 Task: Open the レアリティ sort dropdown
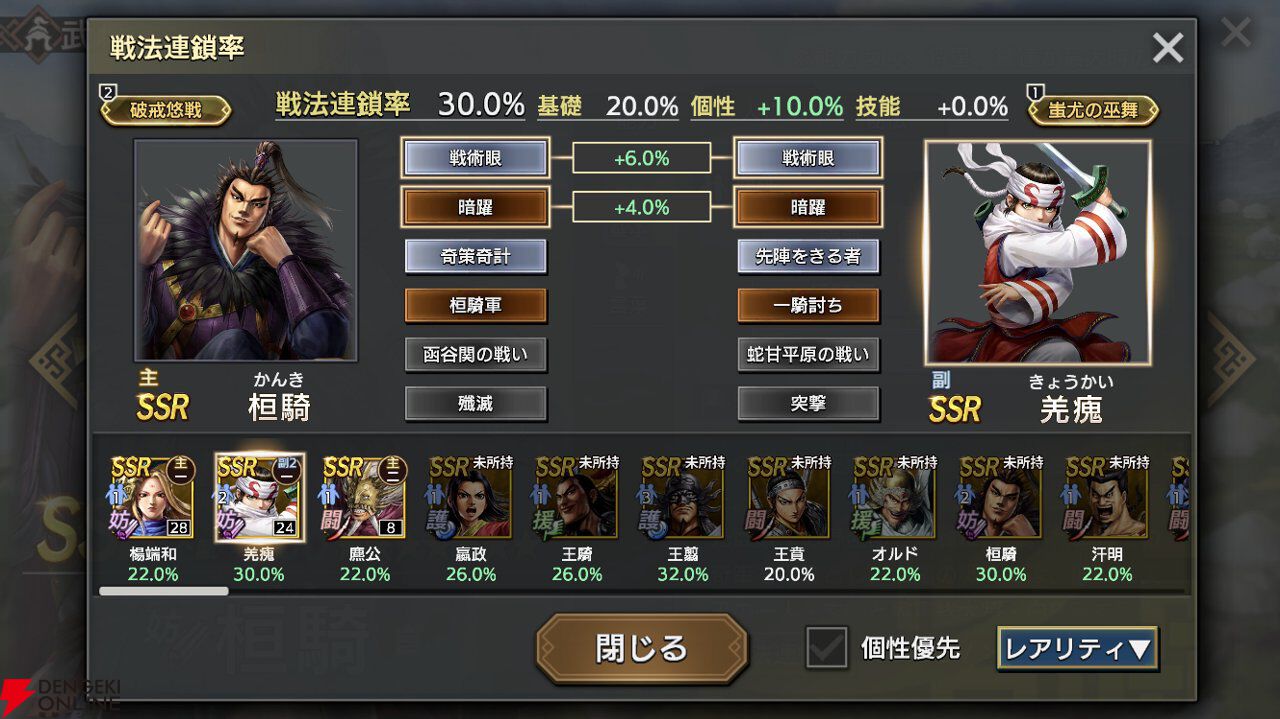pyautogui.click(x=1078, y=648)
